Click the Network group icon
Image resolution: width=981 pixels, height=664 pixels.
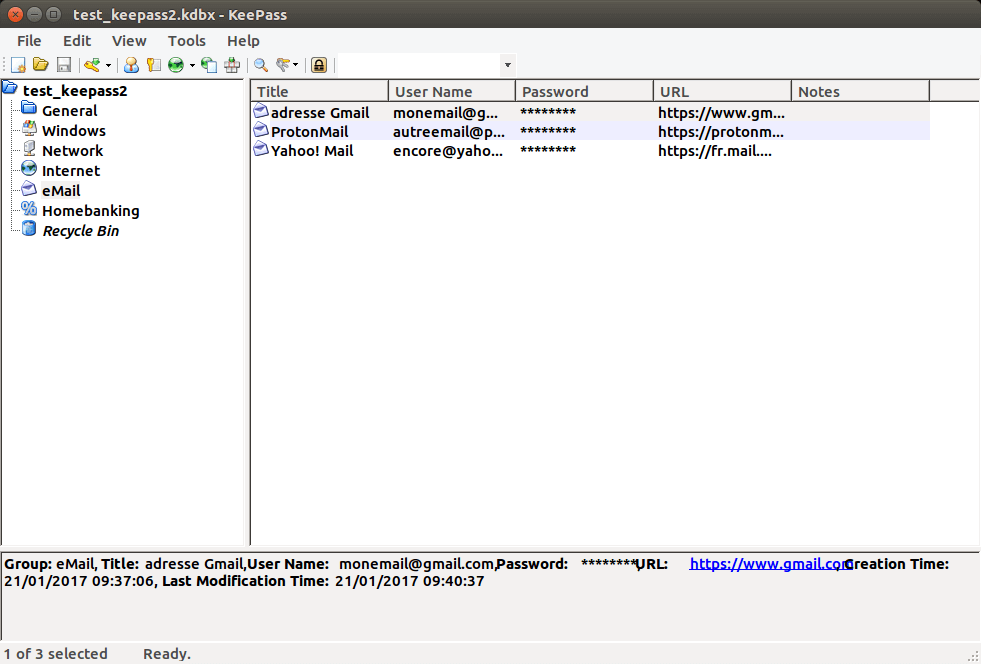(29, 148)
